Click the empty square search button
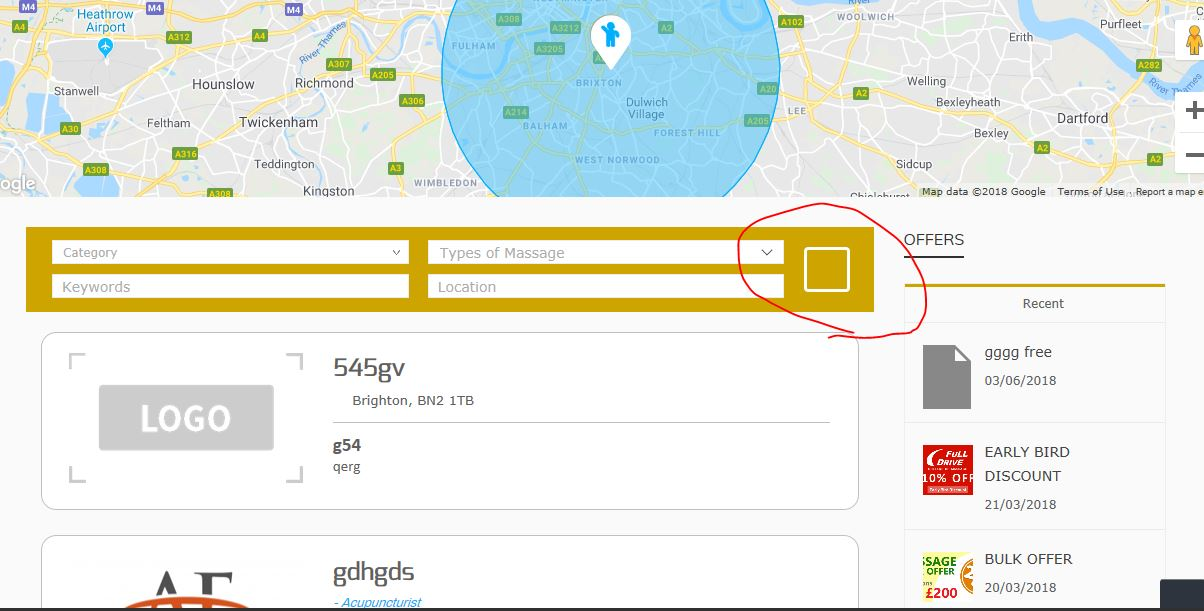Viewport: 1204px width, 611px height. (x=827, y=270)
